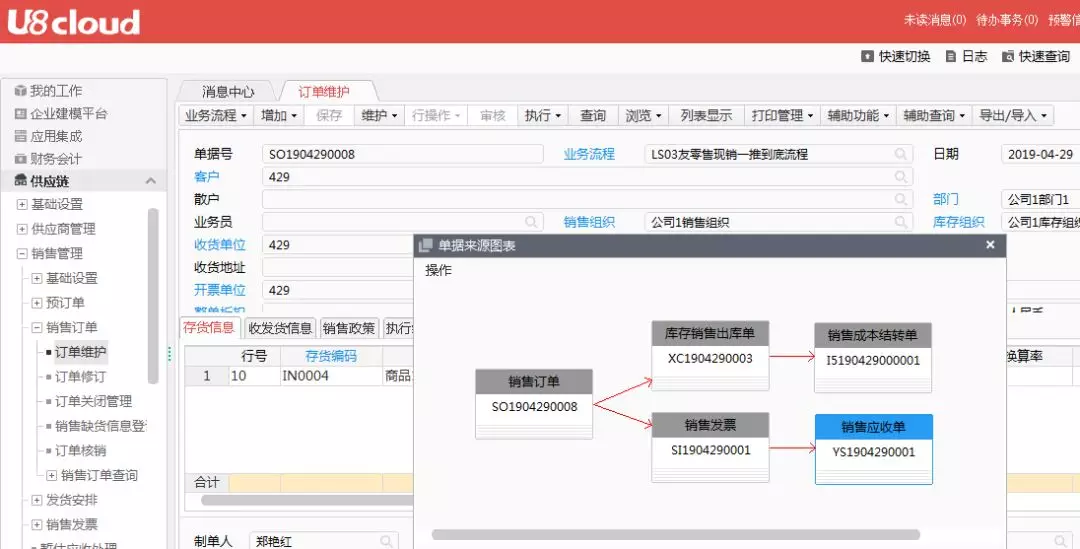Open the 日志 log icon
1080x549 pixels.
[951, 56]
